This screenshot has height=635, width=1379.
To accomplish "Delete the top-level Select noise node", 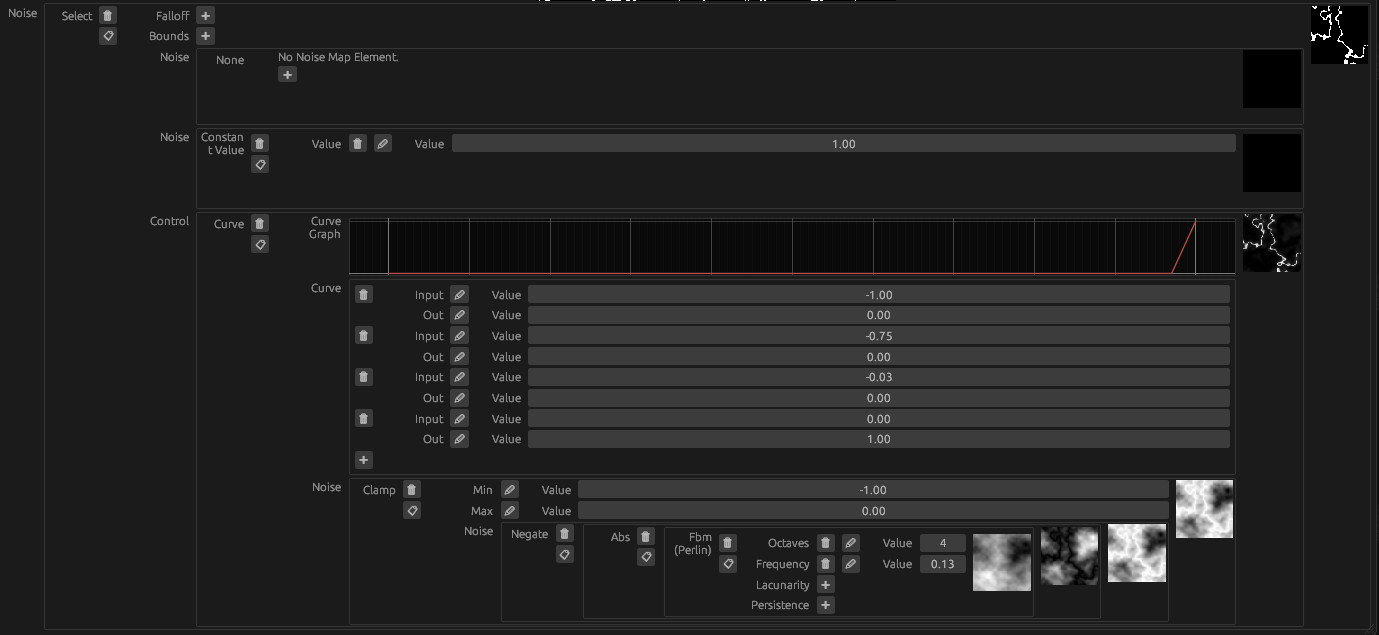I will (108, 16).
